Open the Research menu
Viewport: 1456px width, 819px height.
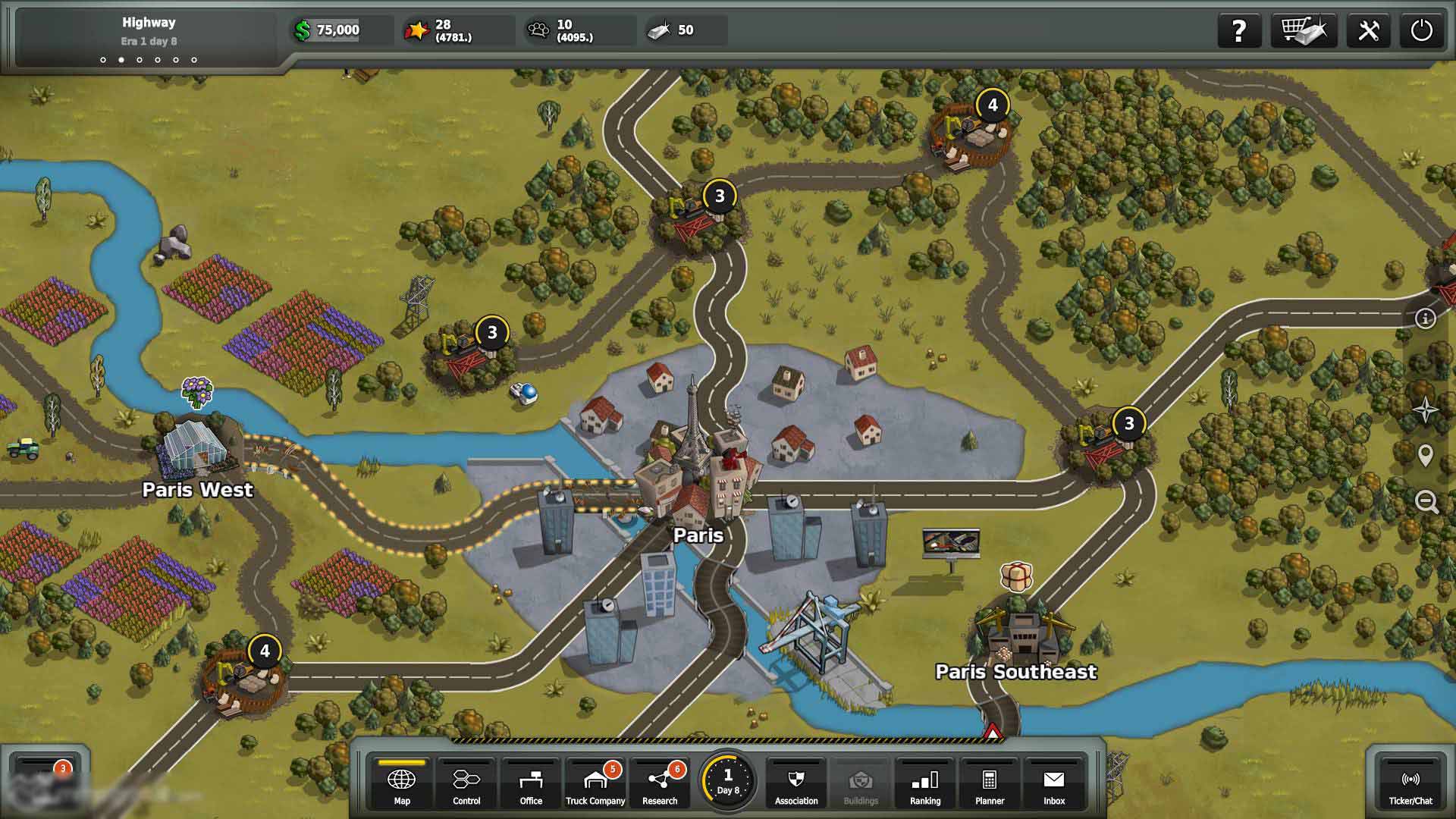[660, 785]
